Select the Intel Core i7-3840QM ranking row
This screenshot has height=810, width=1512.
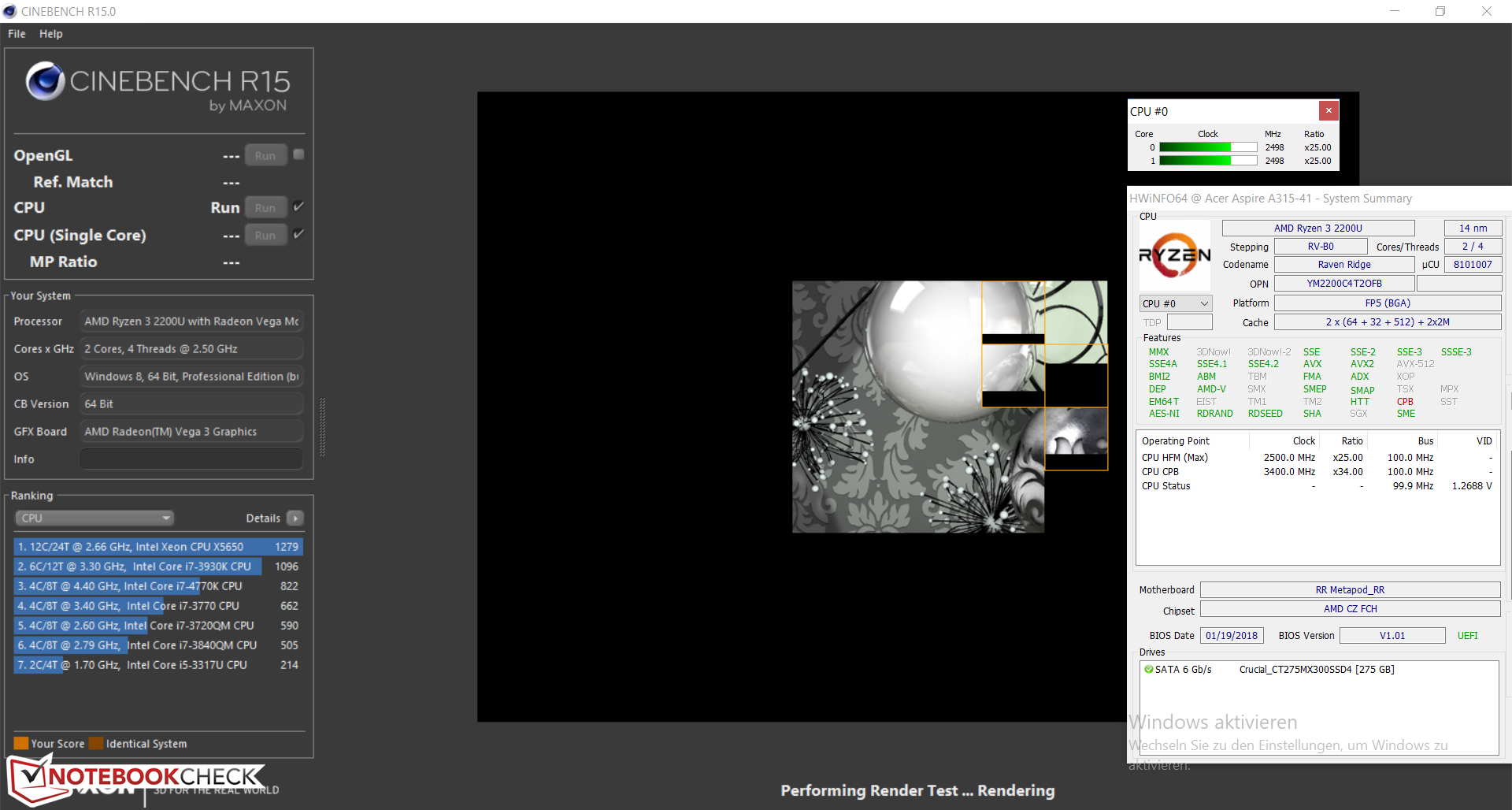coord(158,645)
